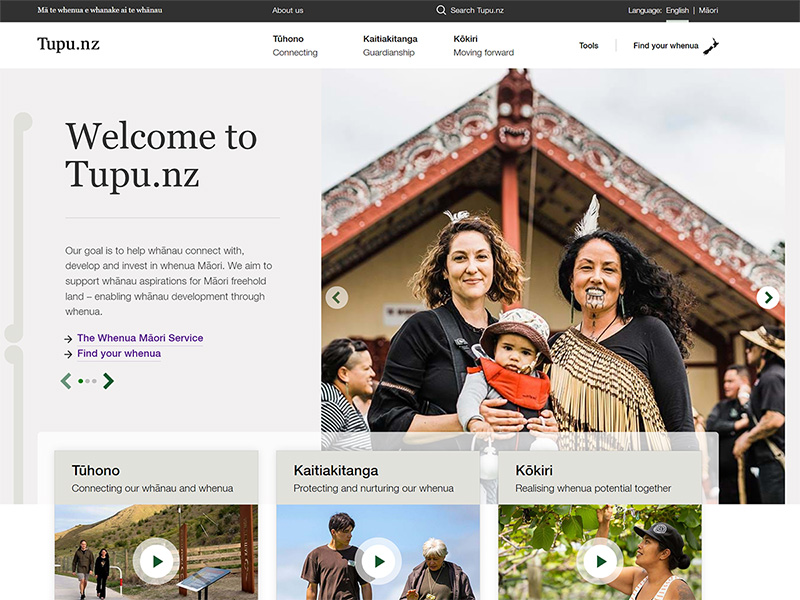Play the Kaitiakitanga video

coord(378,561)
